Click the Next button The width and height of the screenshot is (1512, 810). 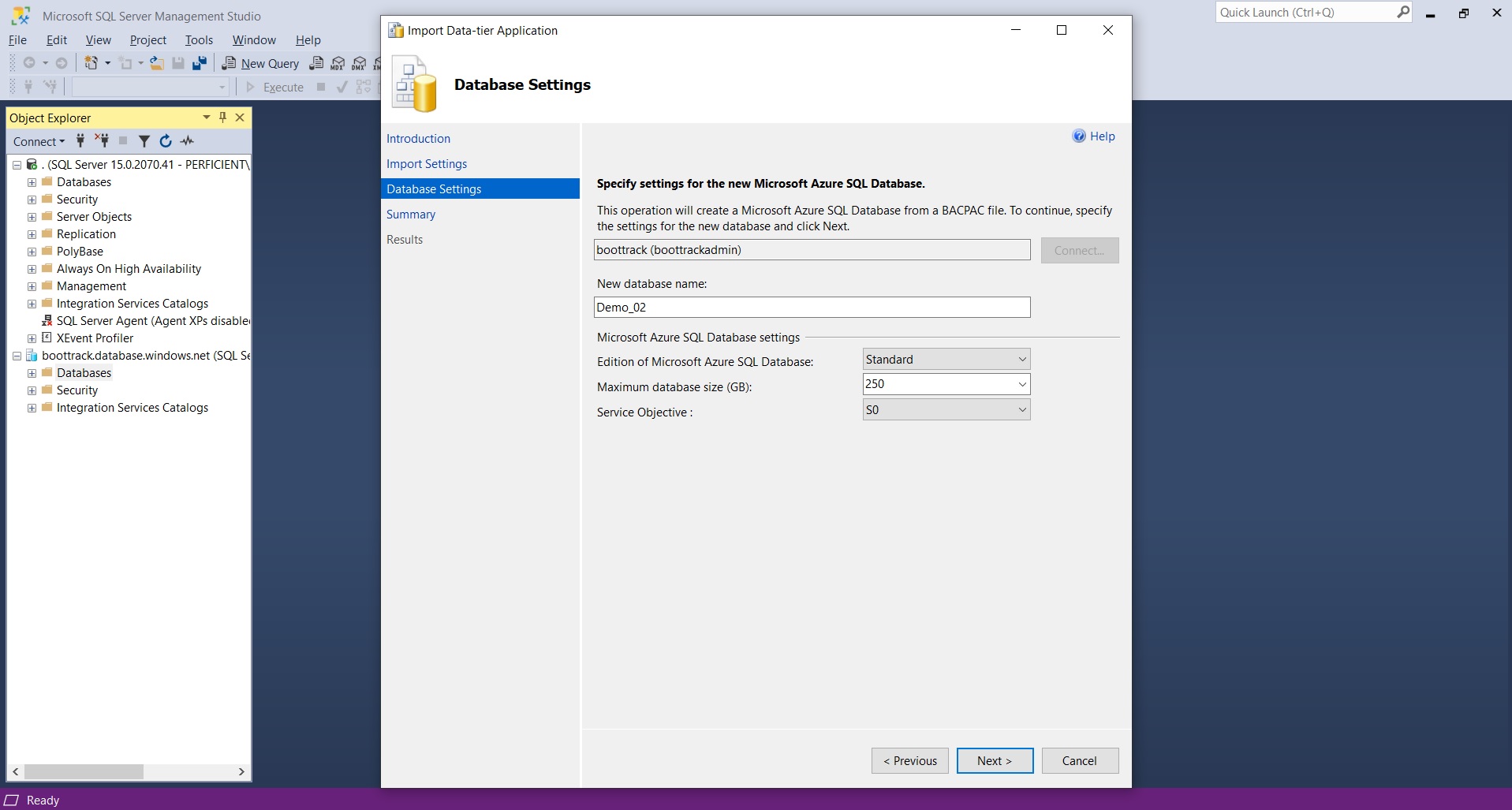pyautogui.click(x=995, y=761)
